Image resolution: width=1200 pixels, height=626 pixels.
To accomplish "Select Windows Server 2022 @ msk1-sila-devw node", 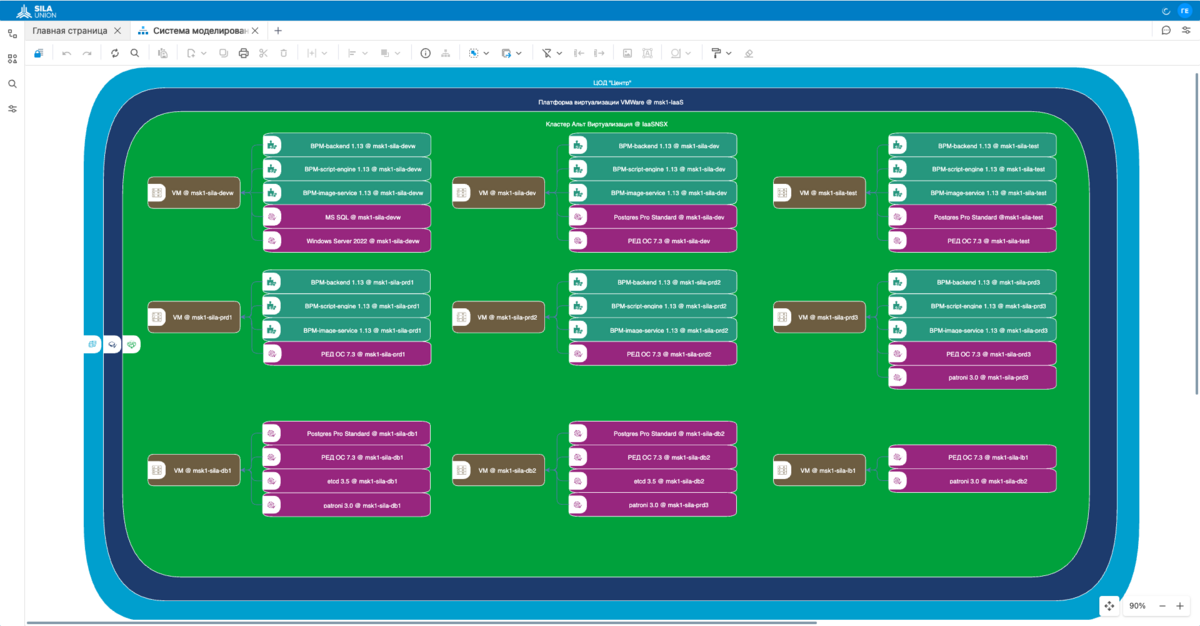I will (x=346, y=241).
